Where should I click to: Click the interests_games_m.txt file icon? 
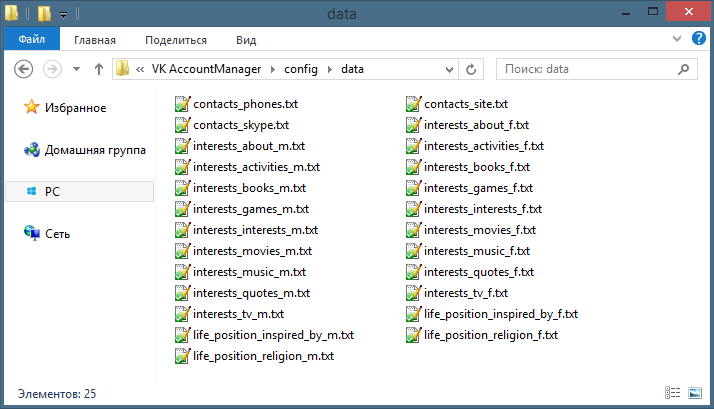(182, 209)
